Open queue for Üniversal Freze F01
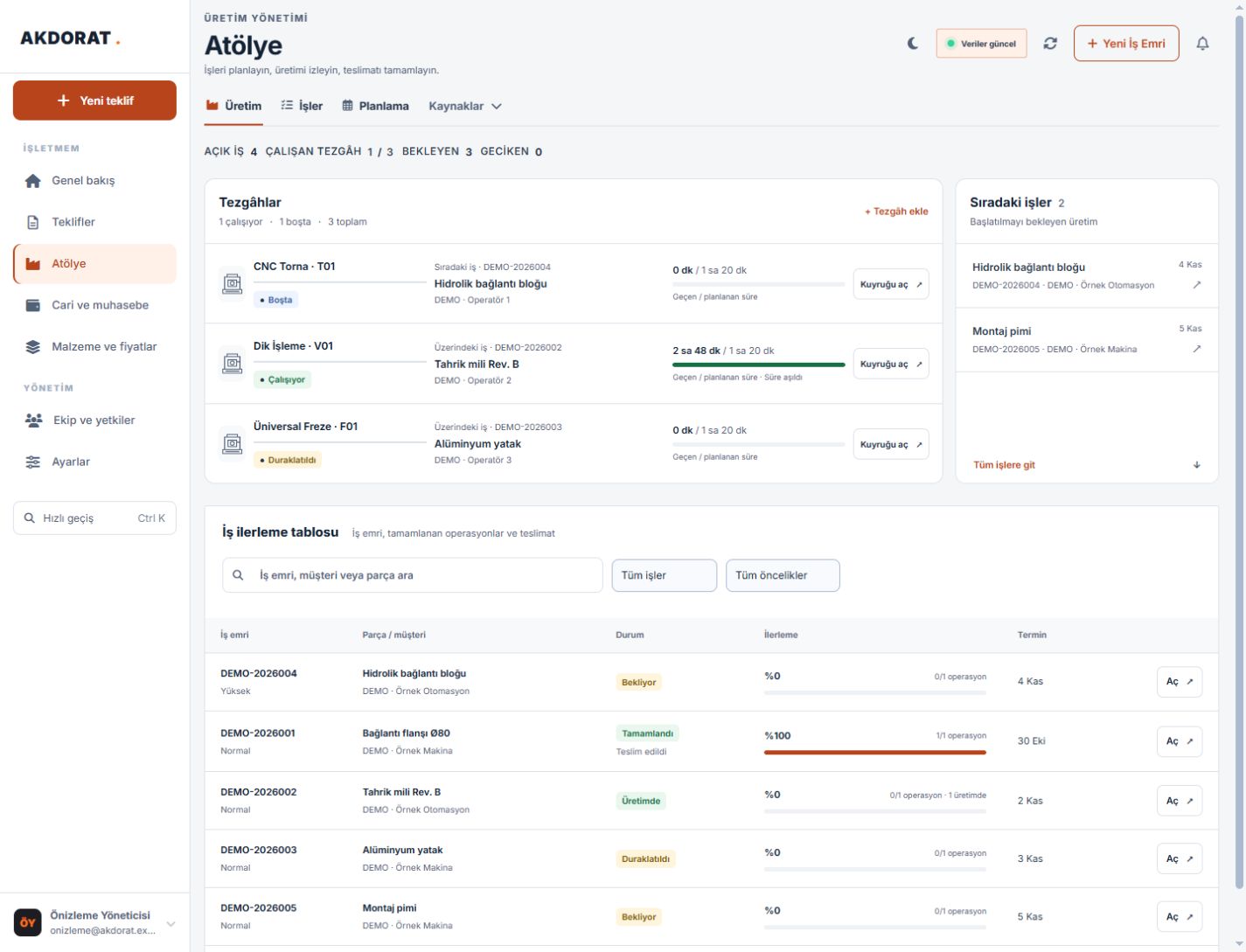 coord(891,444)
